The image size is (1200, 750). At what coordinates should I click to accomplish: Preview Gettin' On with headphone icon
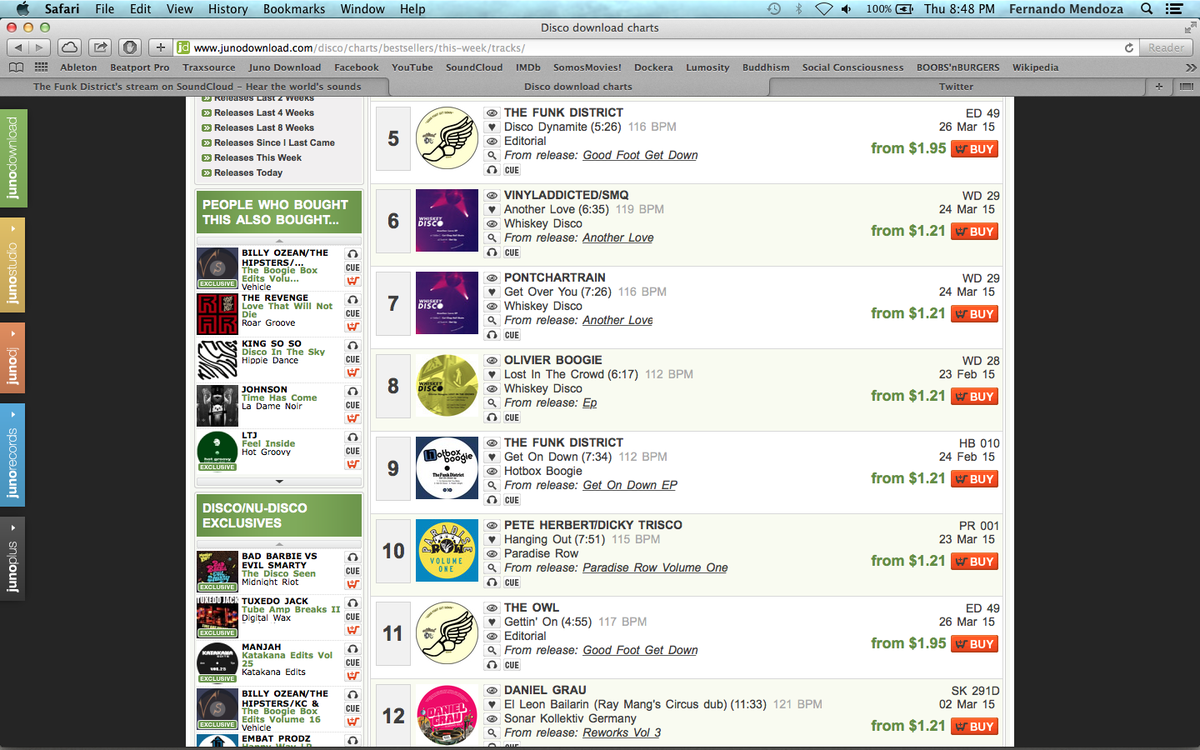coord(491,665)
